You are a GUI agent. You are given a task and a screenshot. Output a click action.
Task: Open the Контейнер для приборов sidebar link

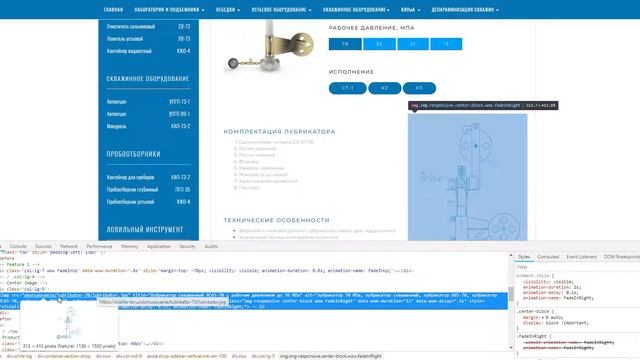[149, 177]
